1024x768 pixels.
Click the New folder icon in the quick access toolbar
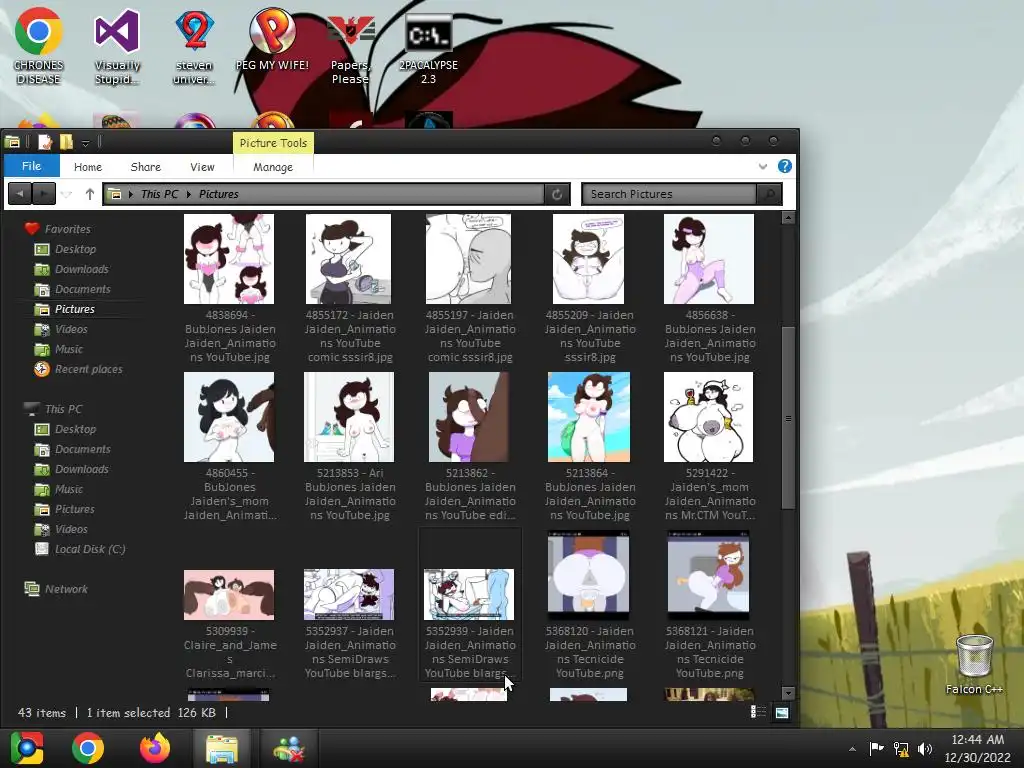tap(66, 142)
